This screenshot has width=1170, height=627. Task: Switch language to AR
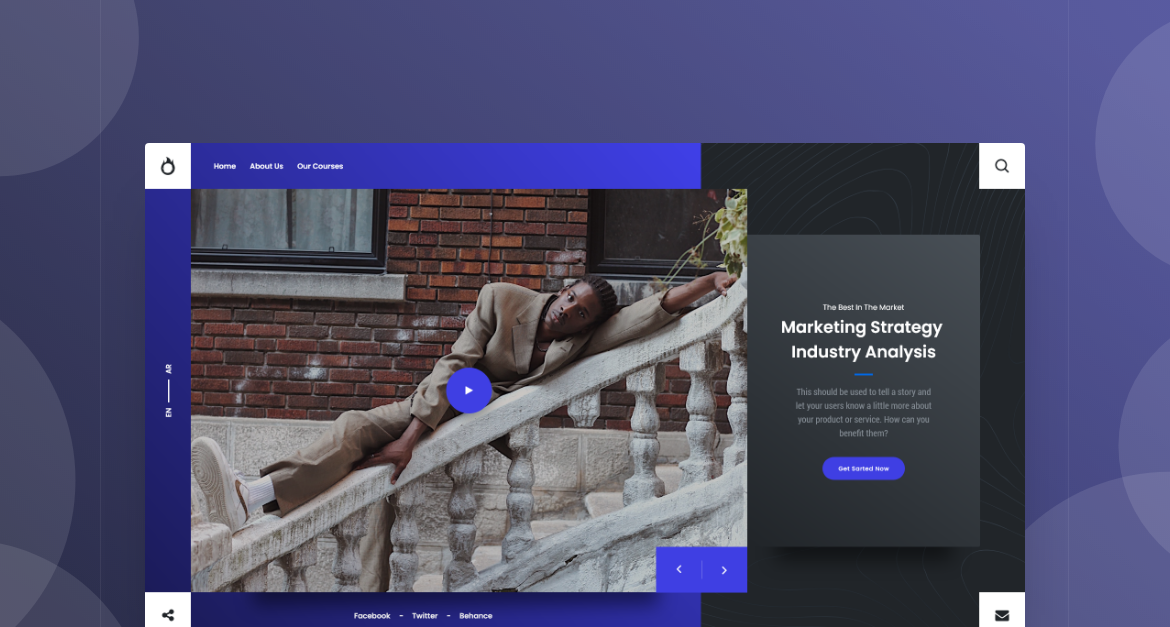(168, 369)
